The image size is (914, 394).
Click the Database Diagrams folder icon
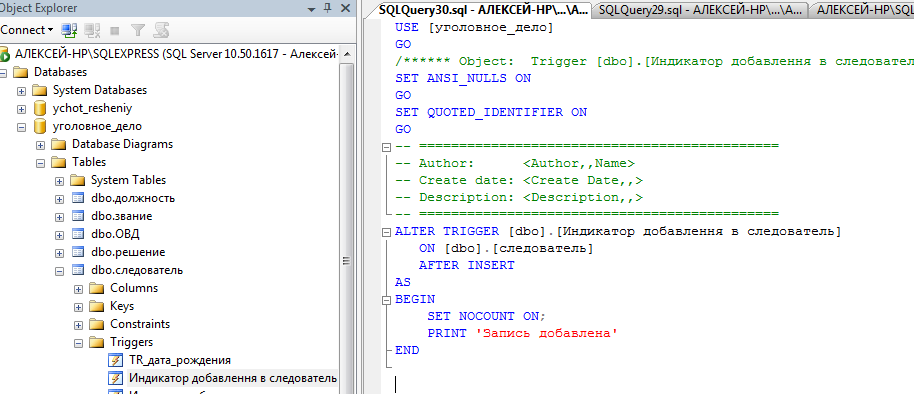click(58, 144)
